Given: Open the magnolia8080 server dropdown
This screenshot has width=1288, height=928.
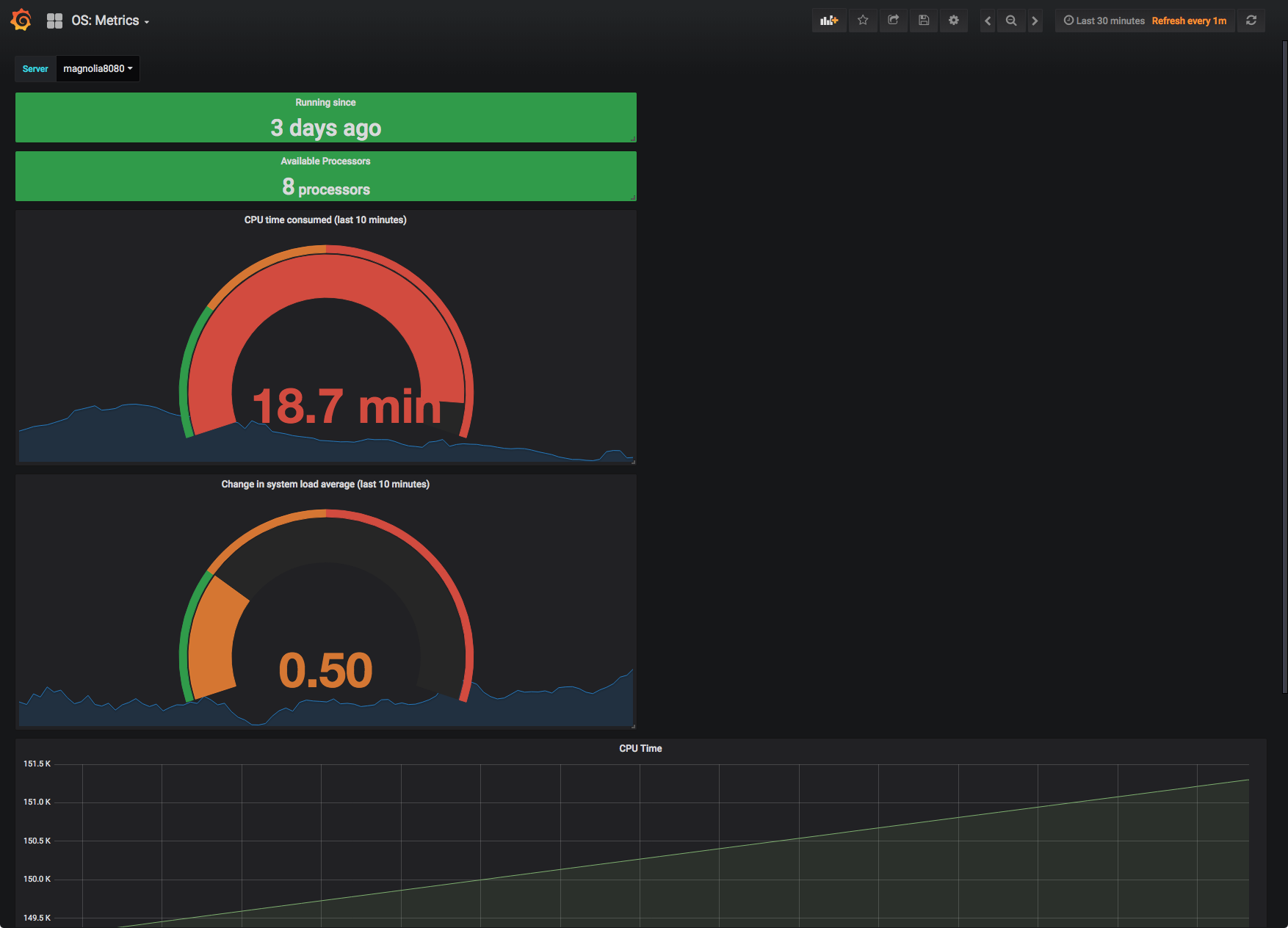Looking at the screenshot, I should pyautogui.click(x=98, y=68).
